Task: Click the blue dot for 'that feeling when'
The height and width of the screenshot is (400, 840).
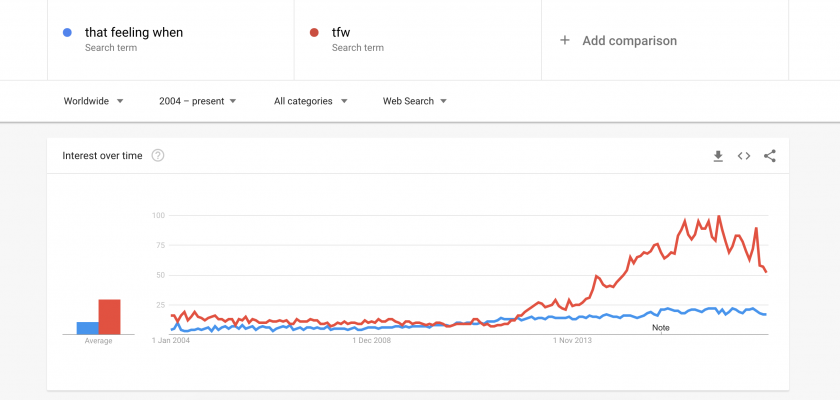Action: click(x=67, y=33)
